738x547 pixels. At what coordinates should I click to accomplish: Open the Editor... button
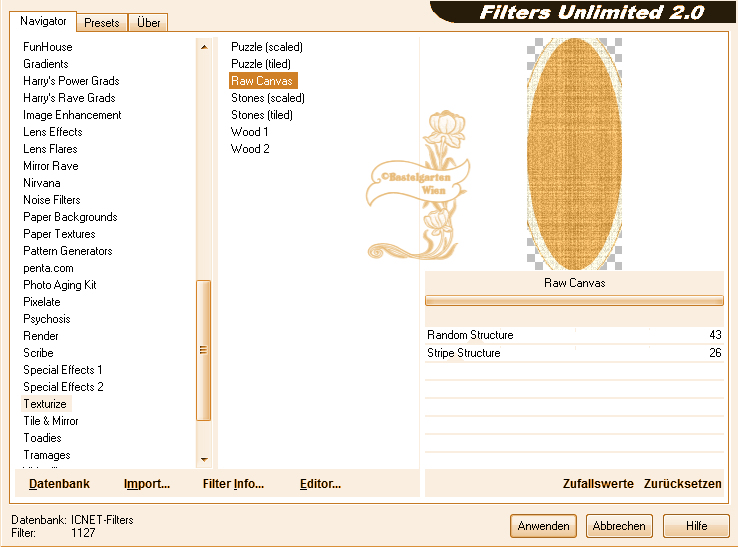[x=321, y=484]
